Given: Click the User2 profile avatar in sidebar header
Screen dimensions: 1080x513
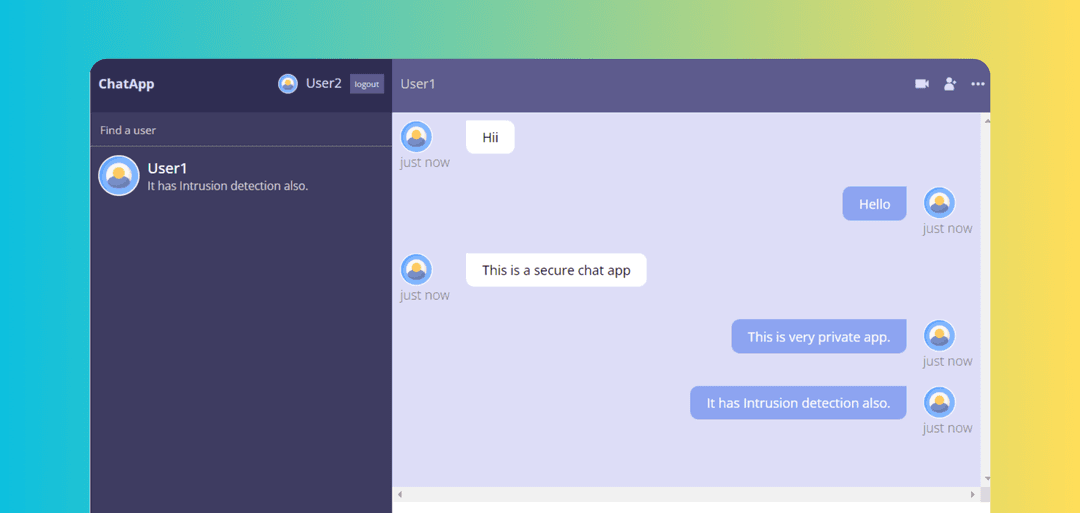Looking at the screenshot, I should [288, 84].
